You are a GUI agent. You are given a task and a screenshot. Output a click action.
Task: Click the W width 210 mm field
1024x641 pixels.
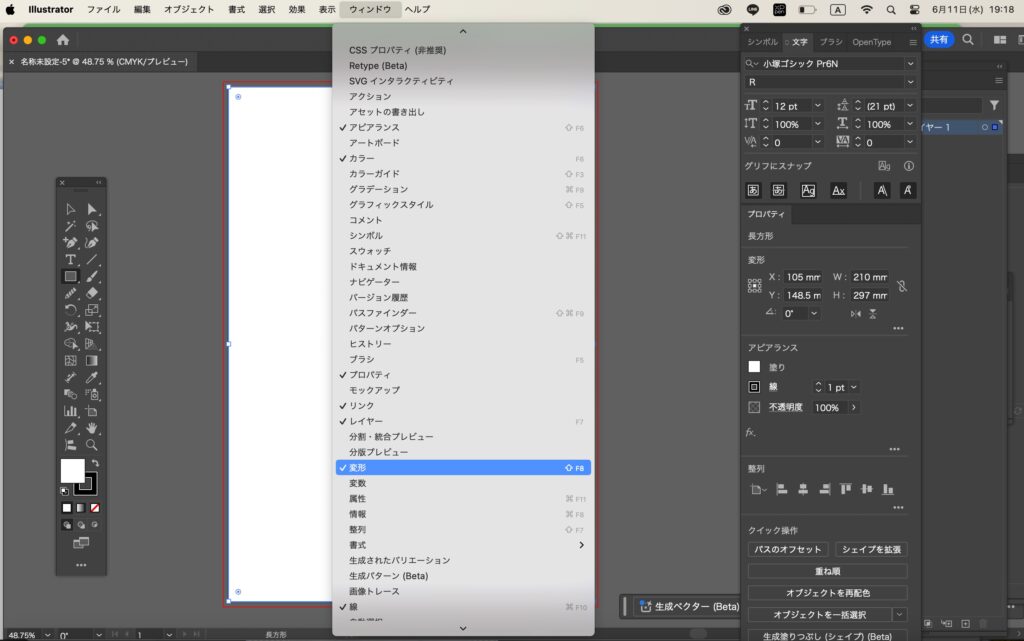pyautogui.click(x=869, y=277)
